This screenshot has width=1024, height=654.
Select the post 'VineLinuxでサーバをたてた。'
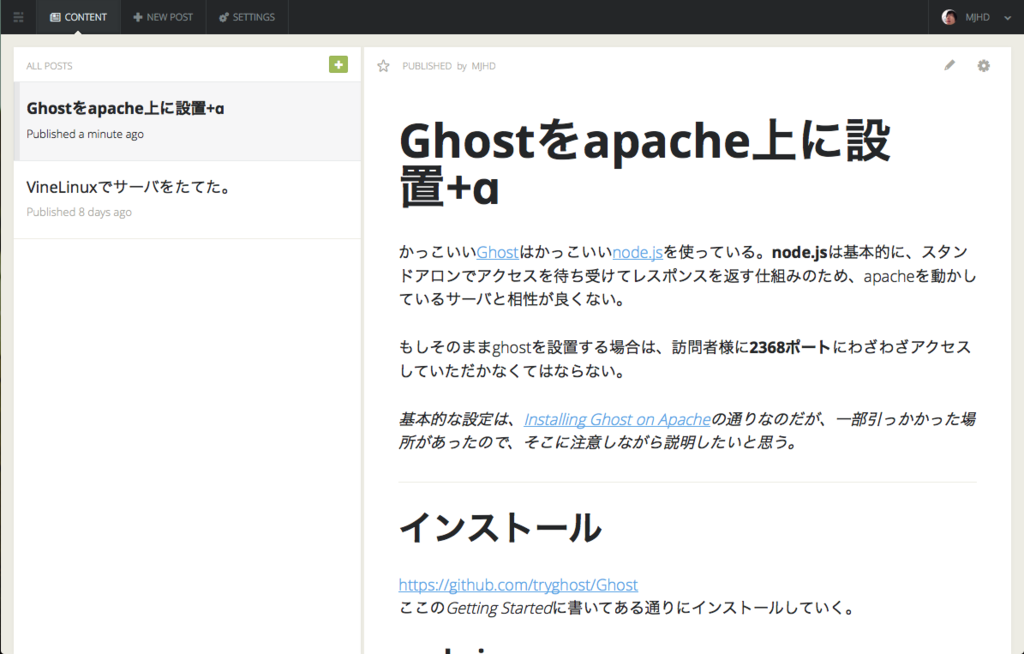click(x=187, y=199)
